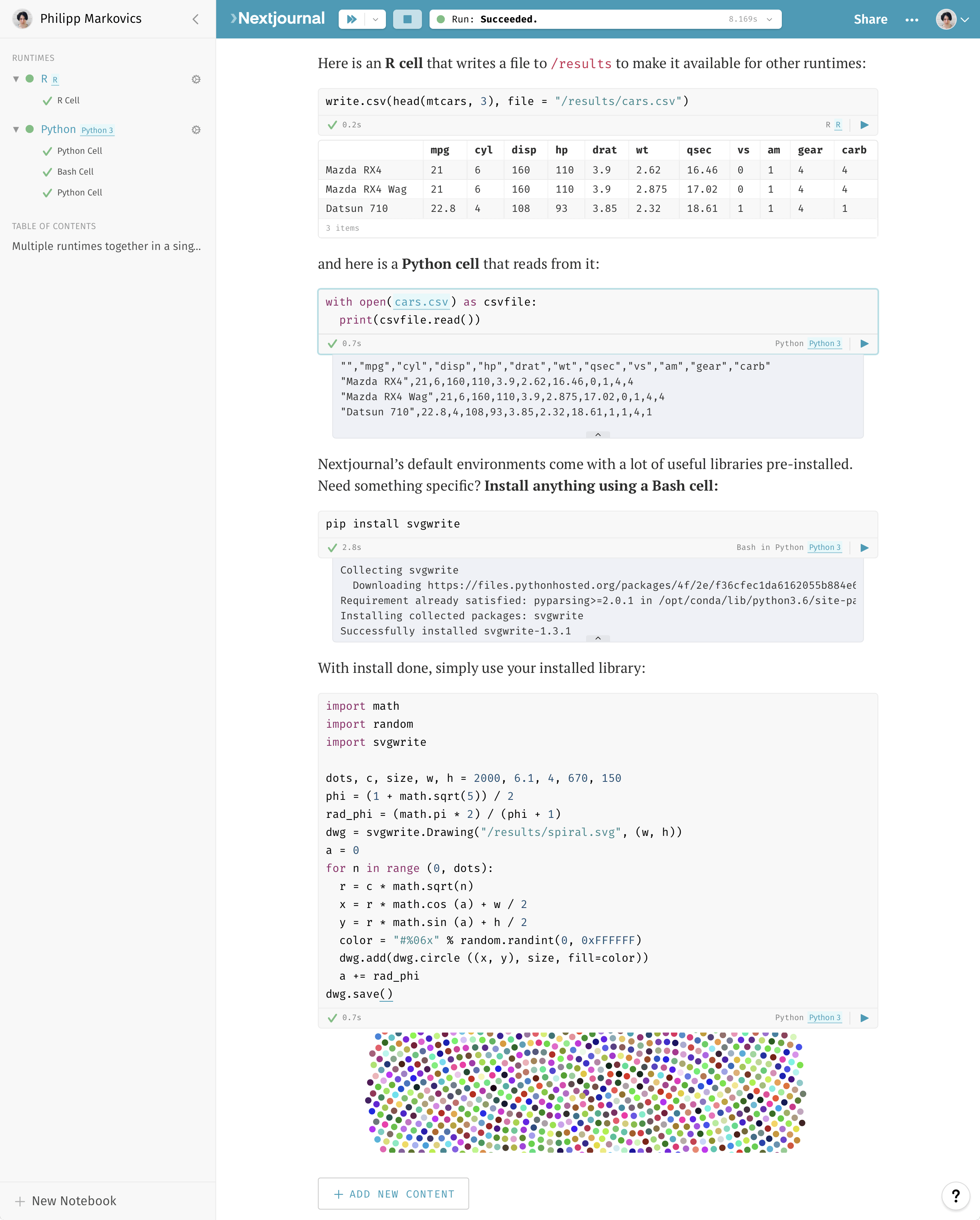Viewport: 980px width, 1220px height.
Task: Run the csvfile read Python cell
Action: [x=864, y=344]
